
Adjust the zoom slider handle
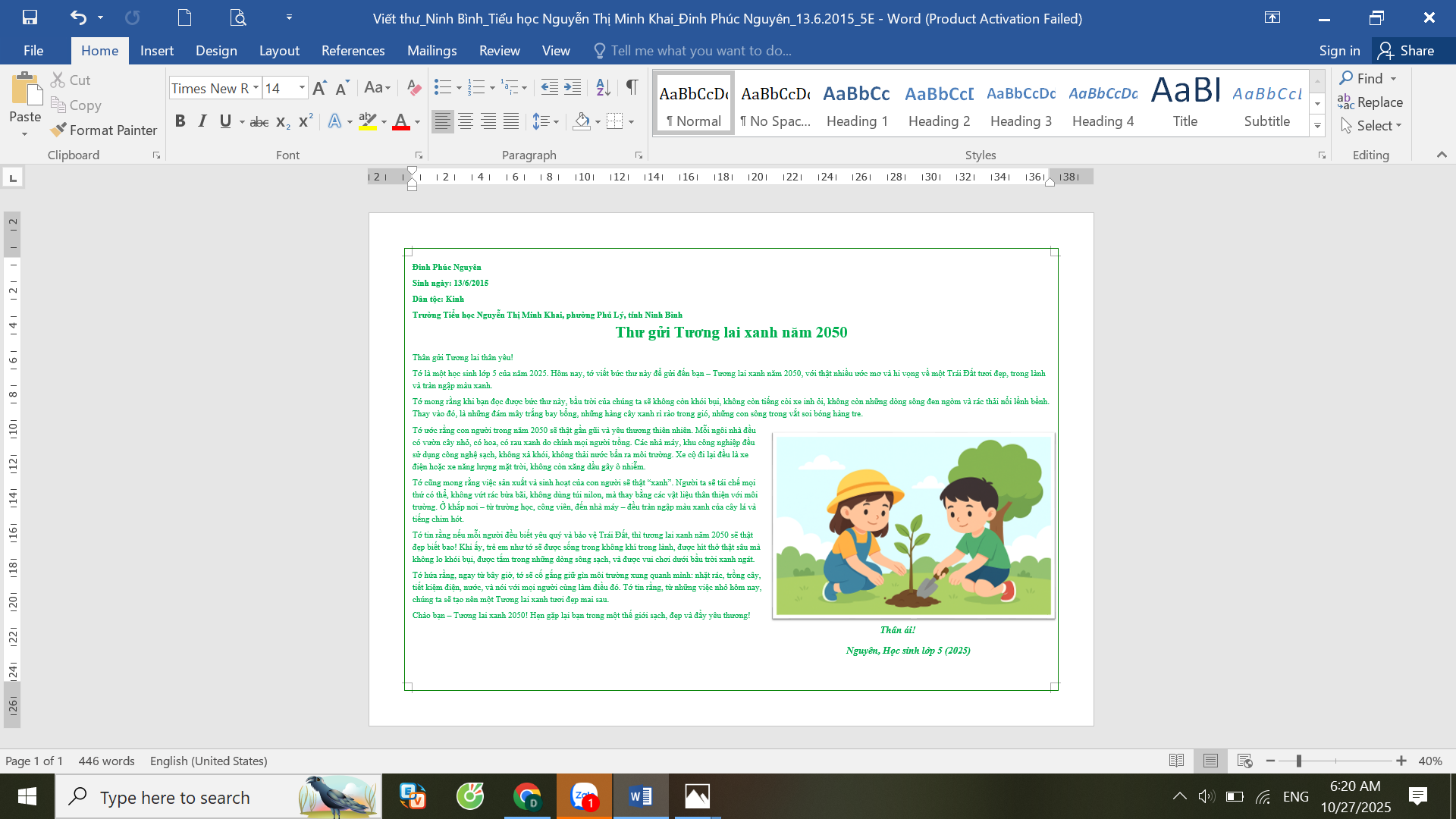(1298, 761)
